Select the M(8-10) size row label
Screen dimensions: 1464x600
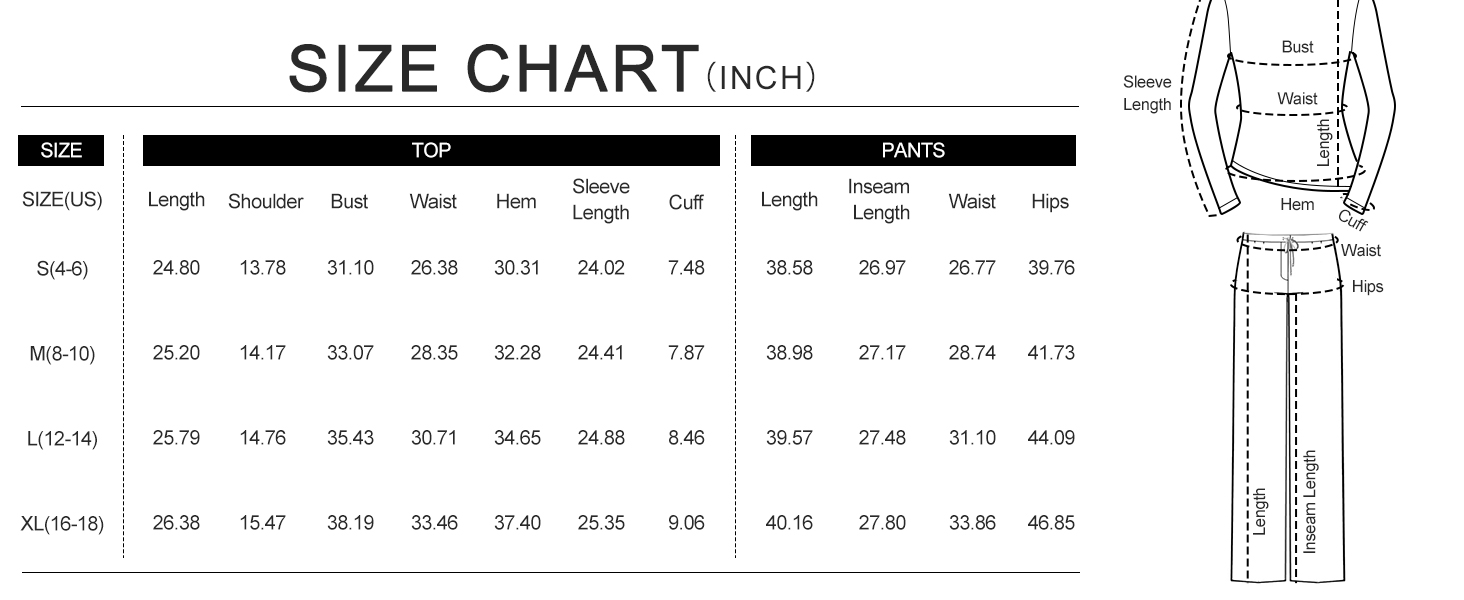tap(62, 354)
